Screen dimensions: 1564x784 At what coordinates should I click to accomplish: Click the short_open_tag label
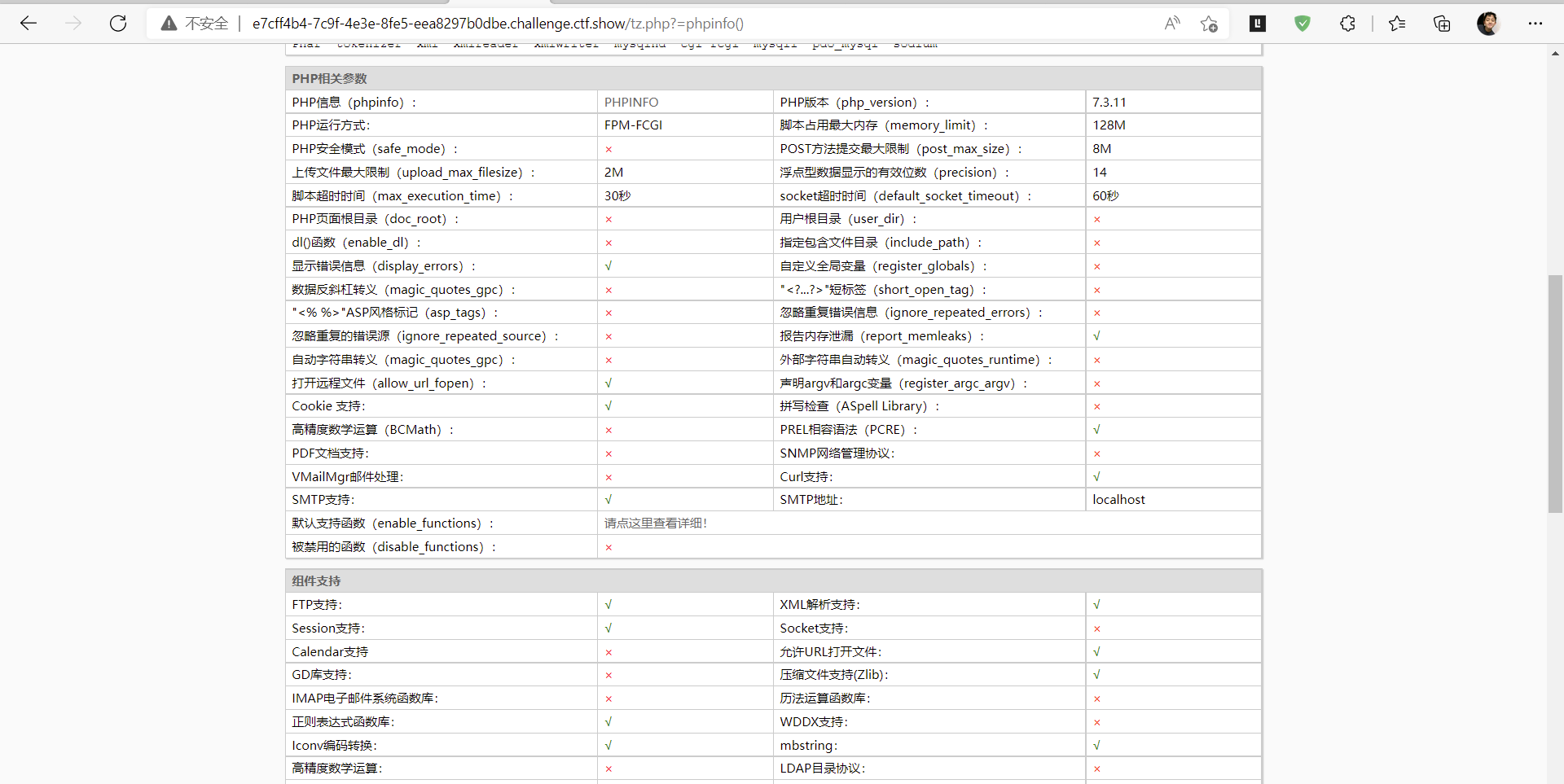(x=883, y=290)
